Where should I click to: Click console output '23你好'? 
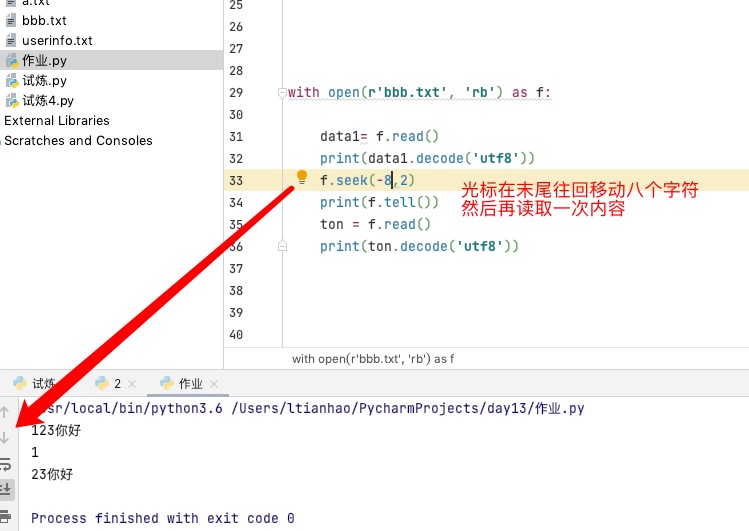point(52,474)
